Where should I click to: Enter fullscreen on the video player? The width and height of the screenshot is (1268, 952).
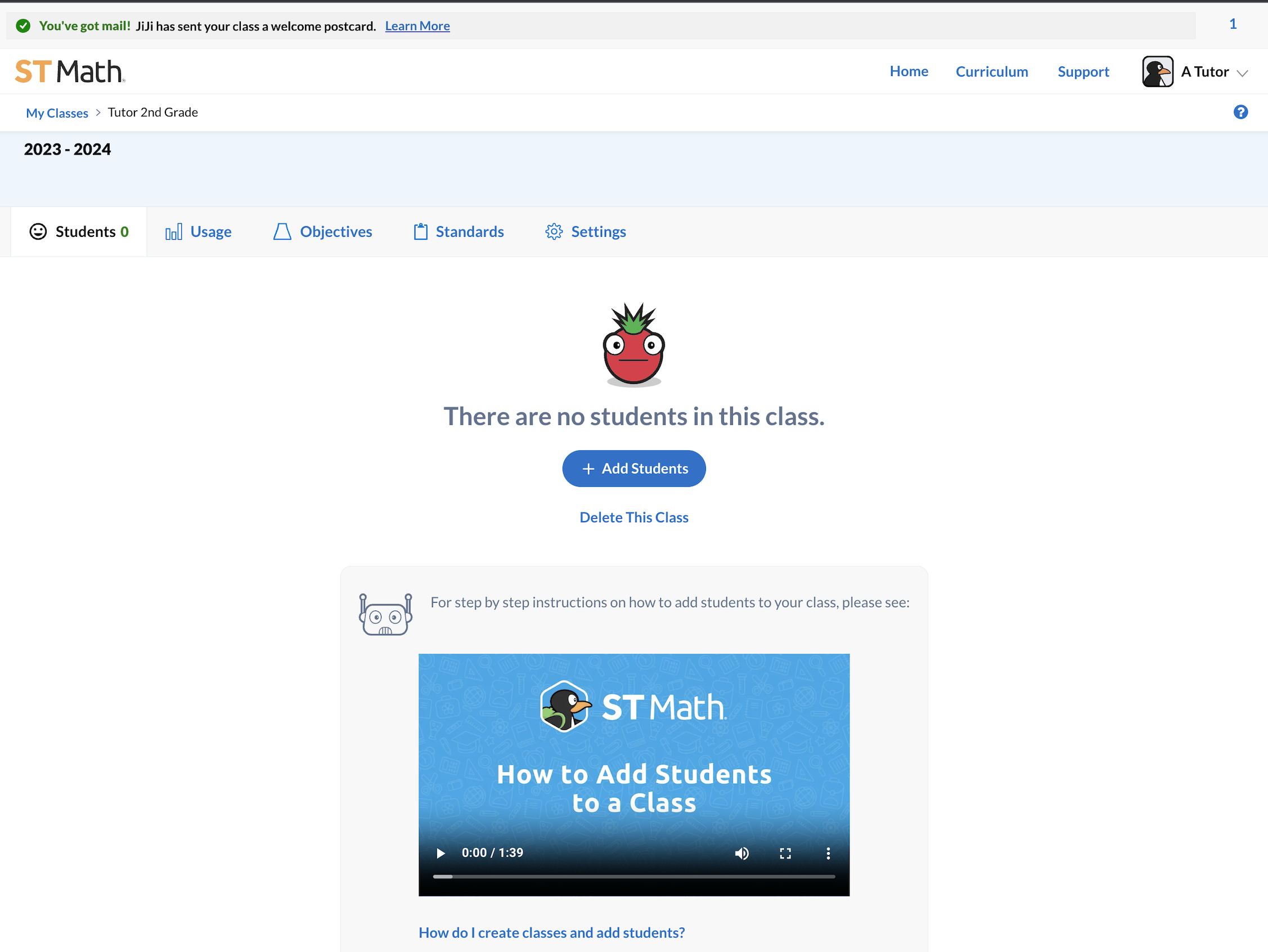click(785, 853)
